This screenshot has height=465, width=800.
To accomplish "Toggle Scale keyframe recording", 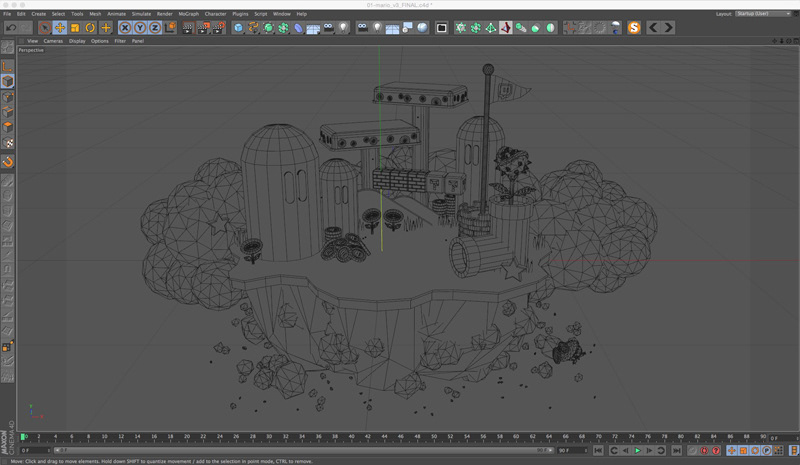I will click(x=743, y=450).
